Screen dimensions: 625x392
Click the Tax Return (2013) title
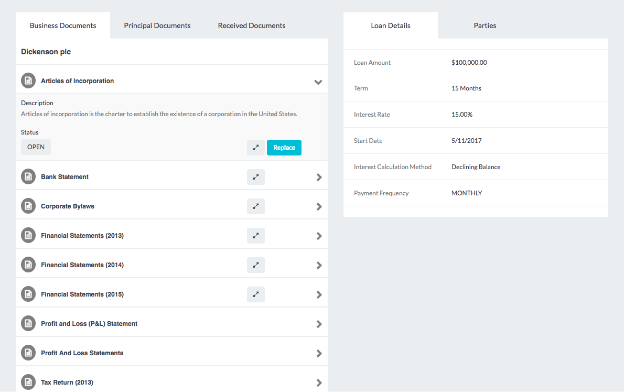(x=67, y=382)
